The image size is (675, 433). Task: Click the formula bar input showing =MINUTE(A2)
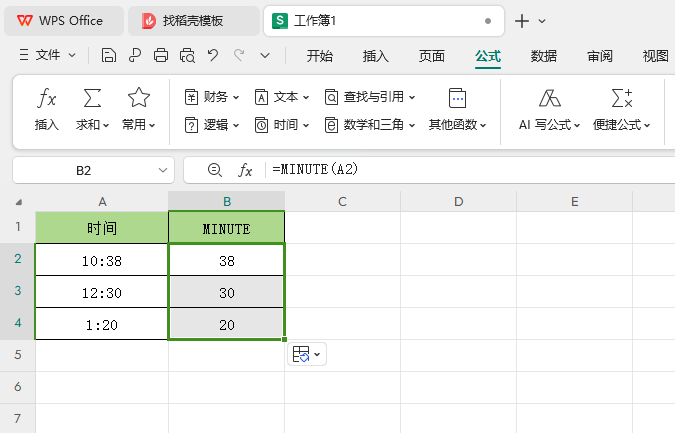450,170
